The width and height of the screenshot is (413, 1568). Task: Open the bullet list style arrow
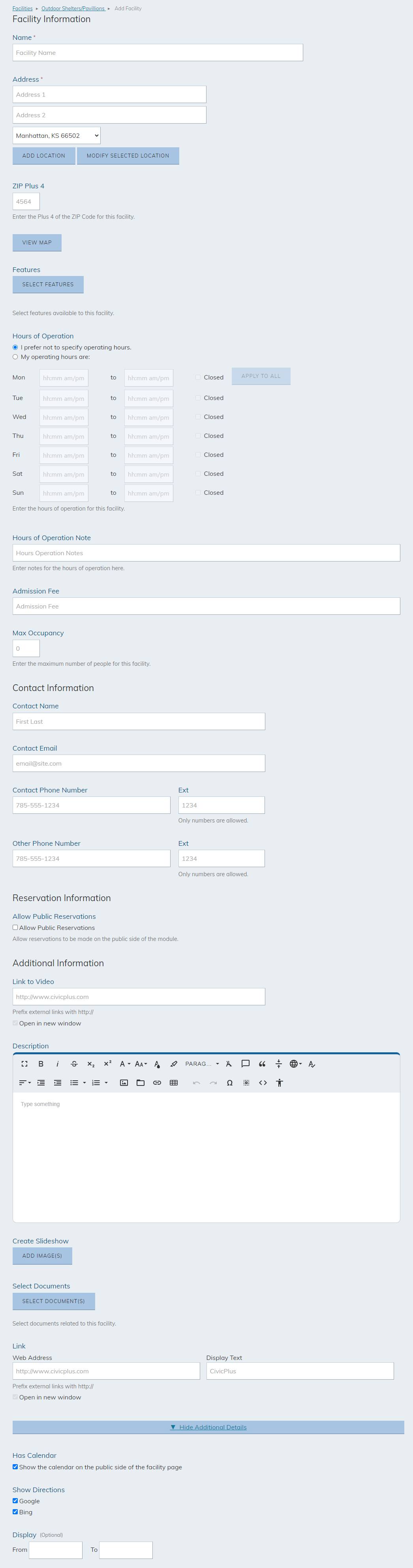84,1083
